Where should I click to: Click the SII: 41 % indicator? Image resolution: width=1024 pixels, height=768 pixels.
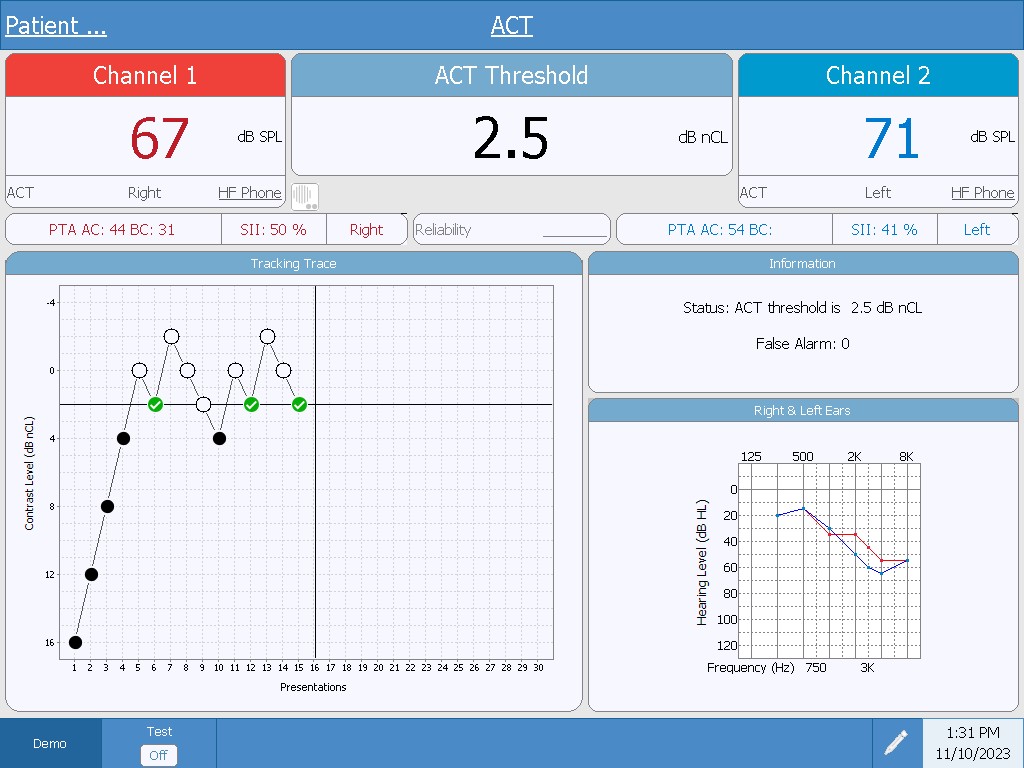pos(884,228)
